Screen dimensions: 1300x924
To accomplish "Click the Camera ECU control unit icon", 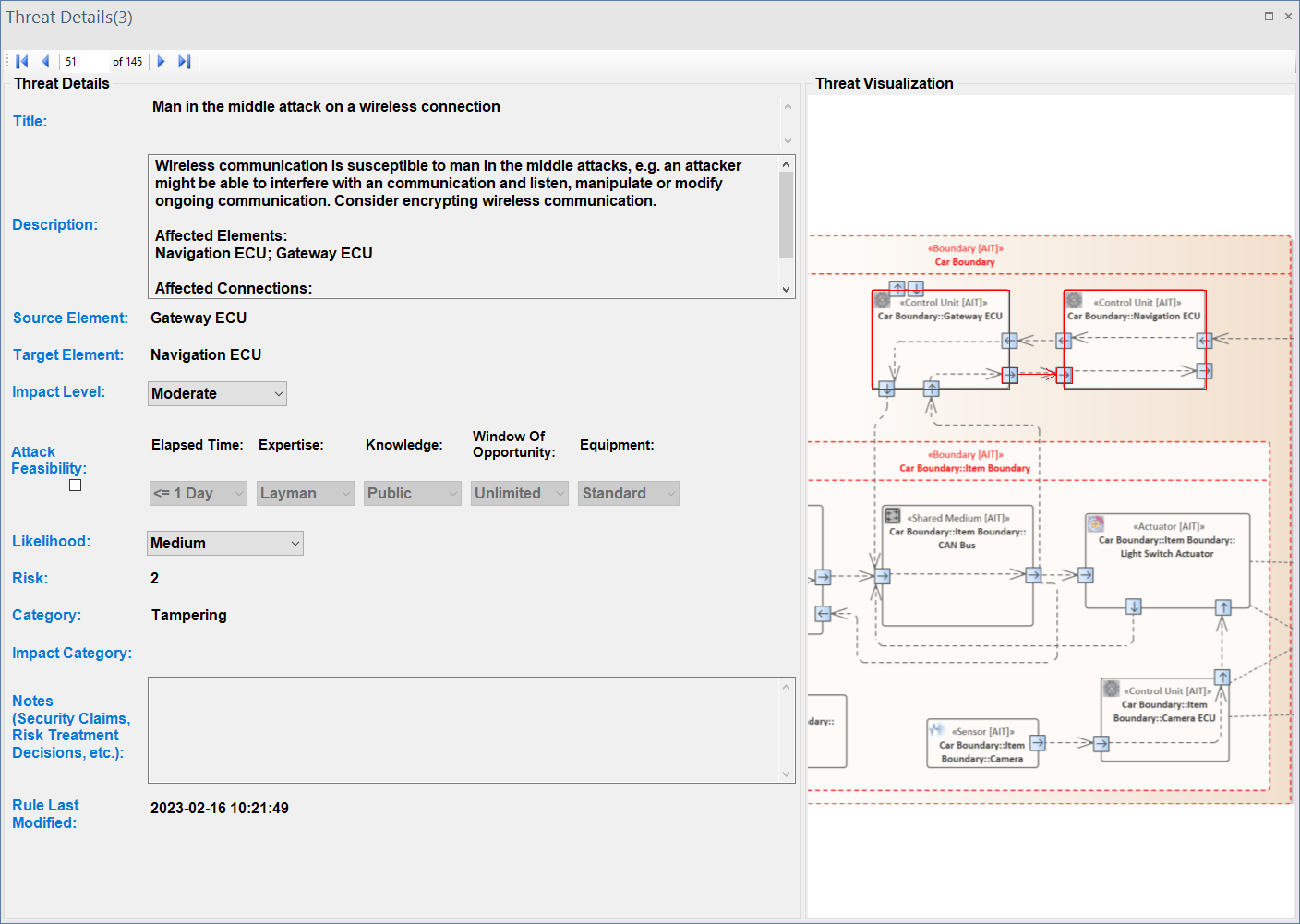I will [1112, 690].
